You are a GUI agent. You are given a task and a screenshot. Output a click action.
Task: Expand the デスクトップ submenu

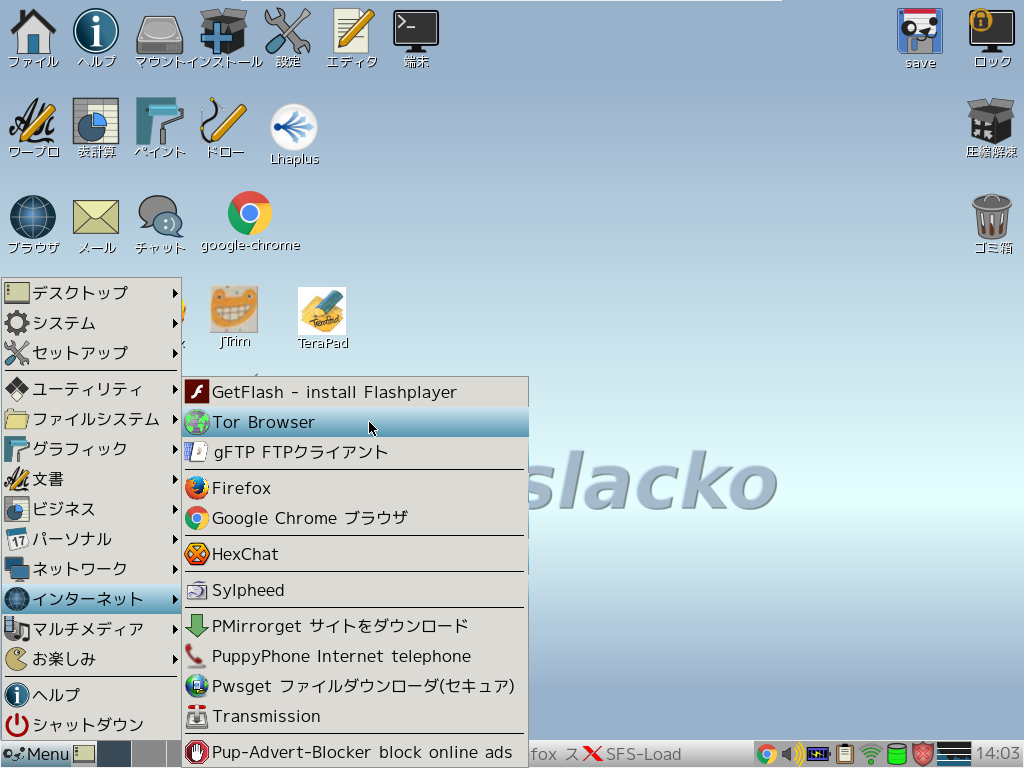click(x=91, y=293)
